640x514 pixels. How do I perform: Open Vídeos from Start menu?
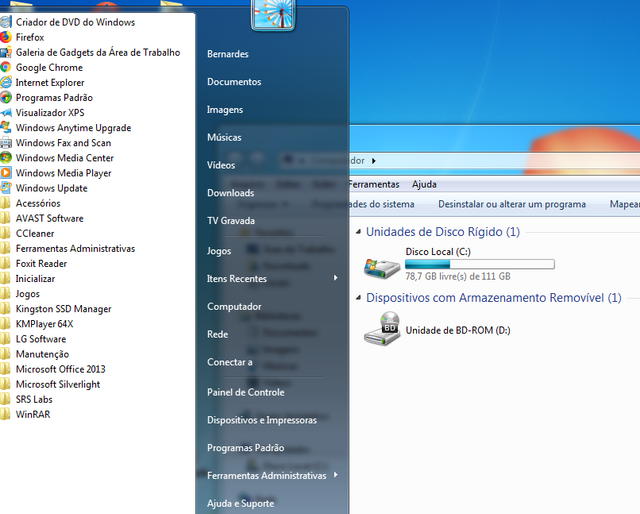[221, 165]
